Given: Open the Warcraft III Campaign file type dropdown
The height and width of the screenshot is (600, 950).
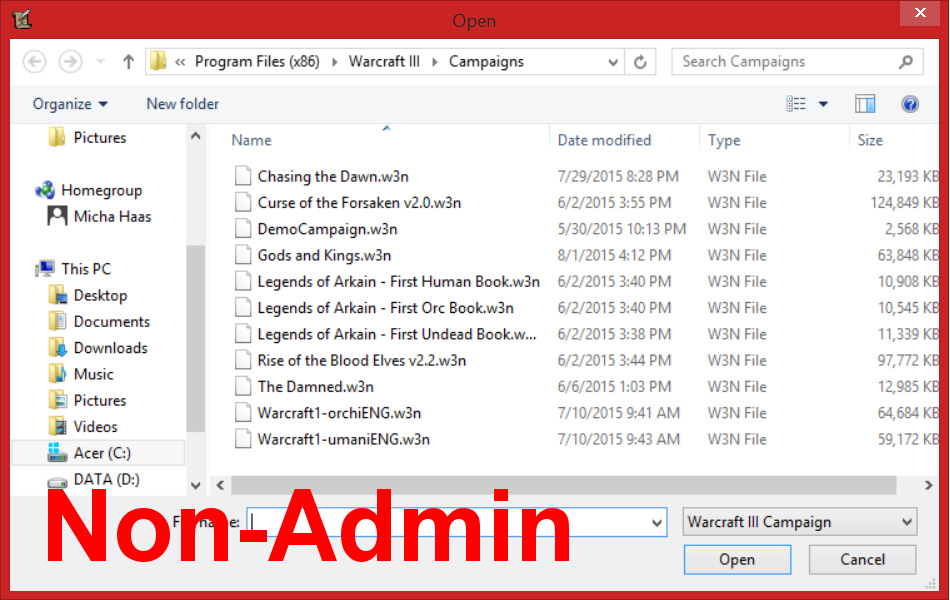Looking at the screenshot, I should click(x=800, y=522).
